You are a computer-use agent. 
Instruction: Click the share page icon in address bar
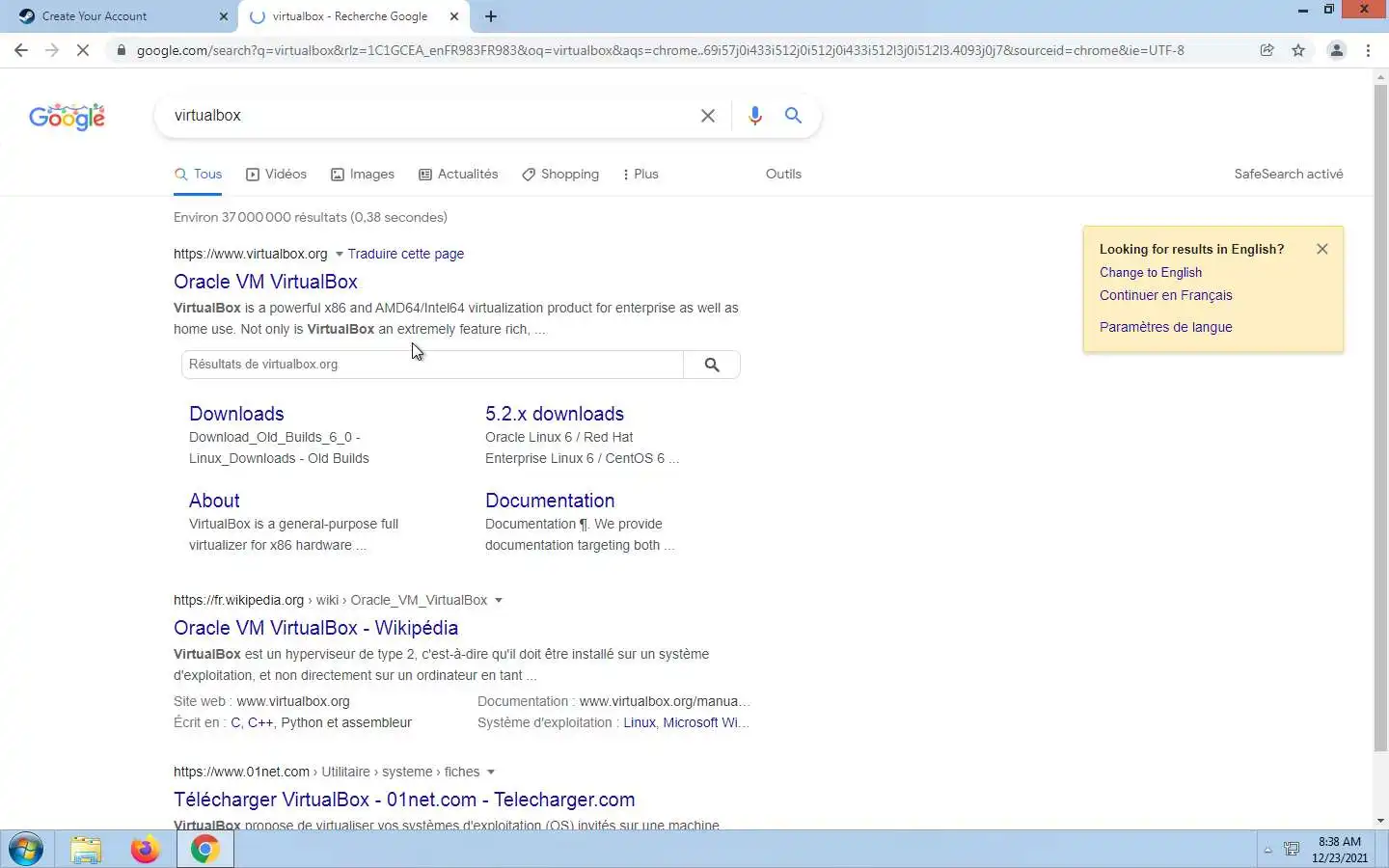pos(1267,50)
